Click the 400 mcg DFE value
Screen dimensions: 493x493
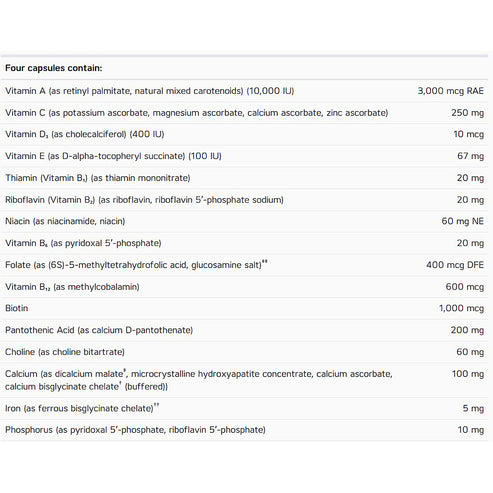[455, 265]
